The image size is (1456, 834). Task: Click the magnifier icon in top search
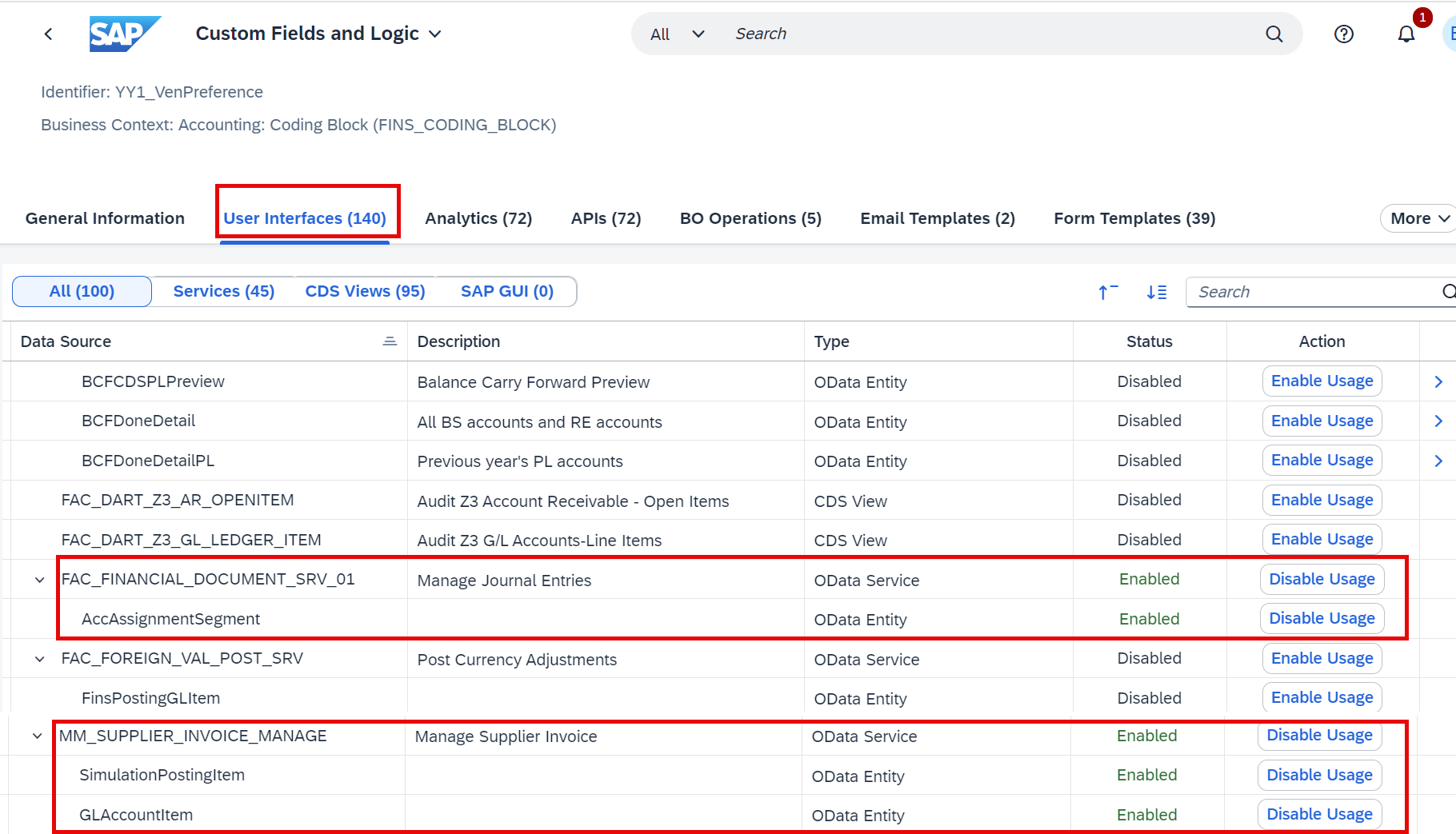click(x=1274, y=34)
